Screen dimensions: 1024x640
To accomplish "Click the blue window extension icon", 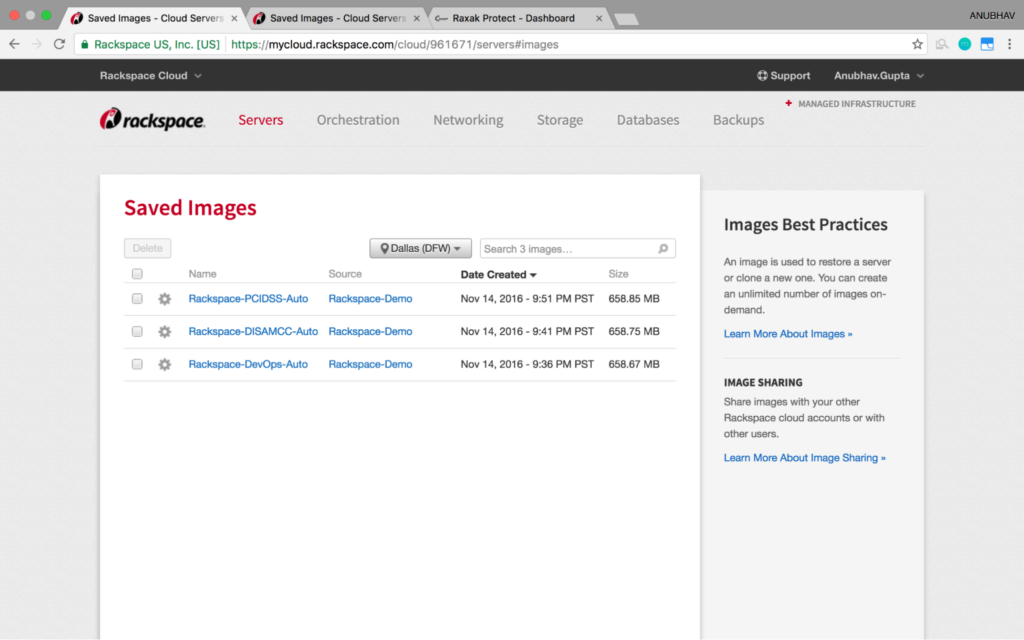I will tap(987, 44).
